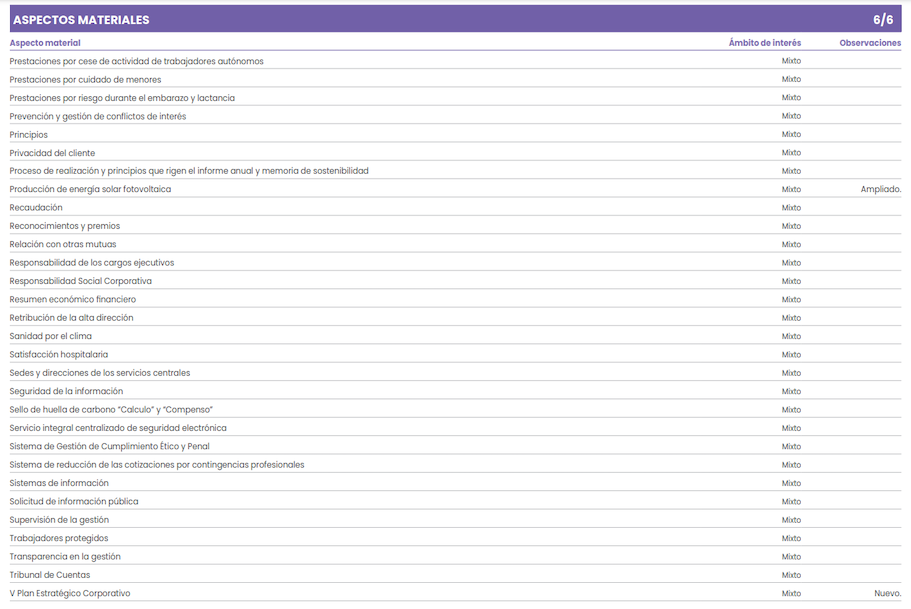This screenshot has height=609, width=911.
Task: Click 'Sistema de Gestión de Cumplimiento Ético y Penal'
Action: click(109, 446)
